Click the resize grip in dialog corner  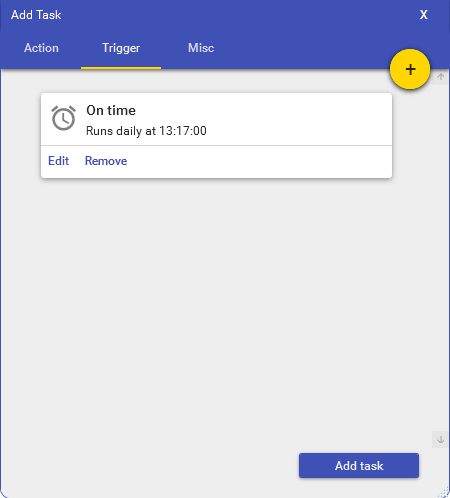(444, 492)
